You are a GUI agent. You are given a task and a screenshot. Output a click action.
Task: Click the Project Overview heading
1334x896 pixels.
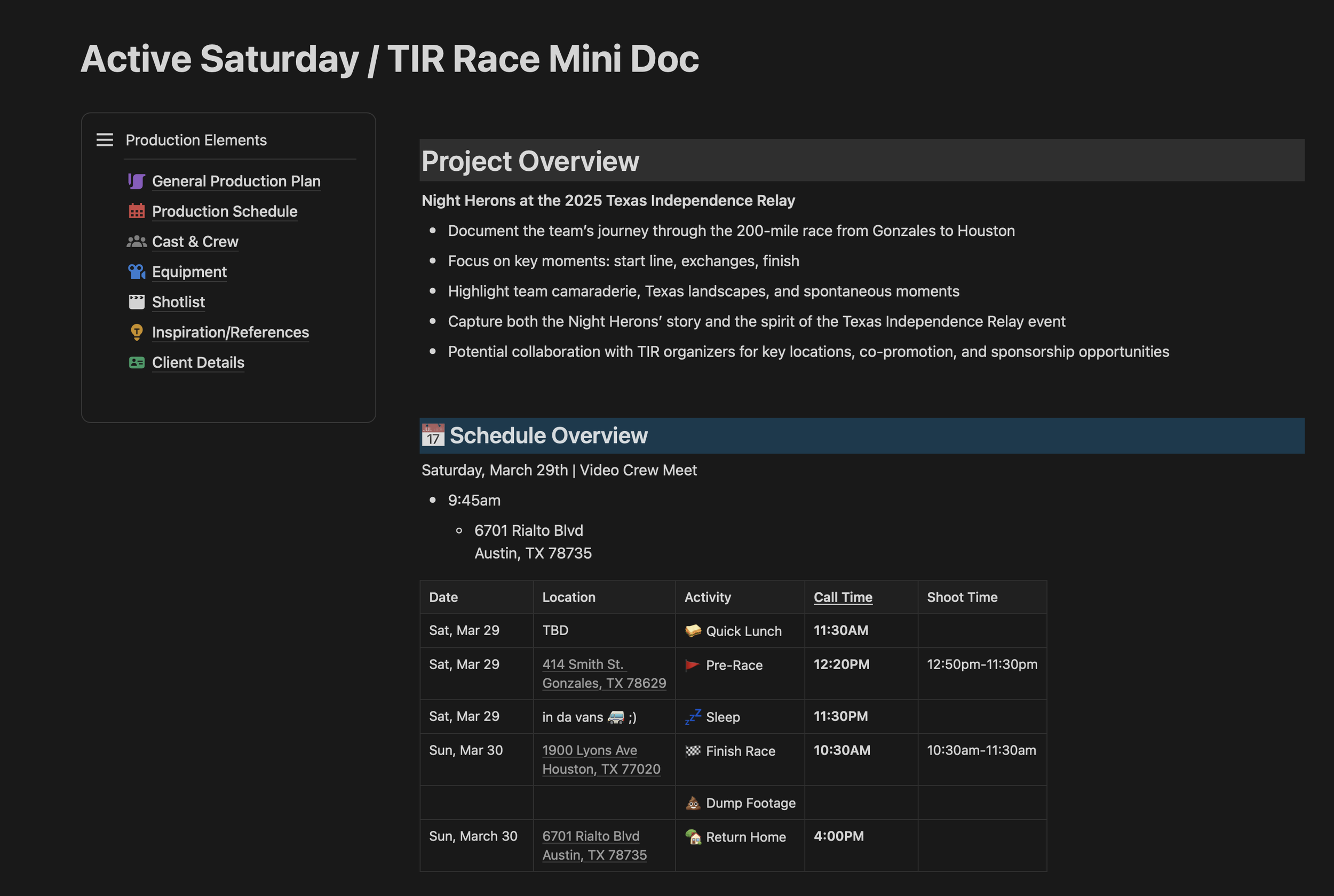coord(530,161)
